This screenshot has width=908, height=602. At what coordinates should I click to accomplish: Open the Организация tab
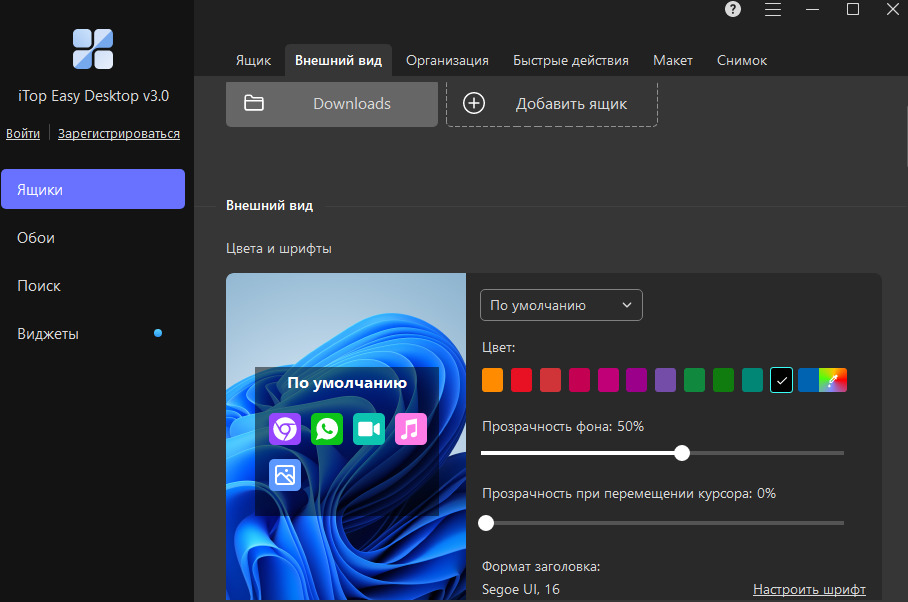pyautogui.click(x=447, y=60)
